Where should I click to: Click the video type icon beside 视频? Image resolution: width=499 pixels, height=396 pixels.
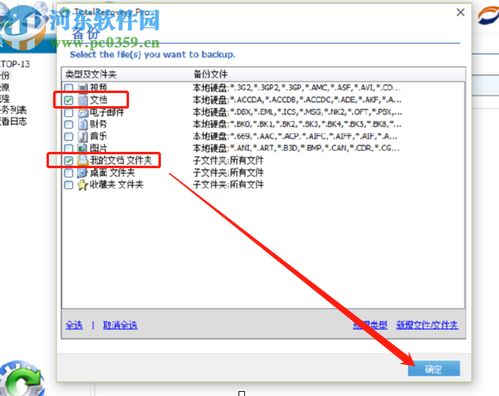[x=83, y=88]
